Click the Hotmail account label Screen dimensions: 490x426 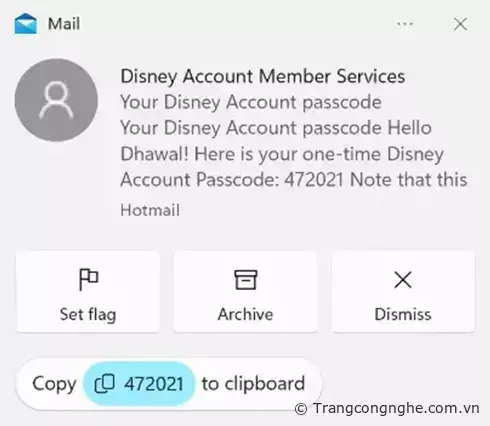(150, 210)
